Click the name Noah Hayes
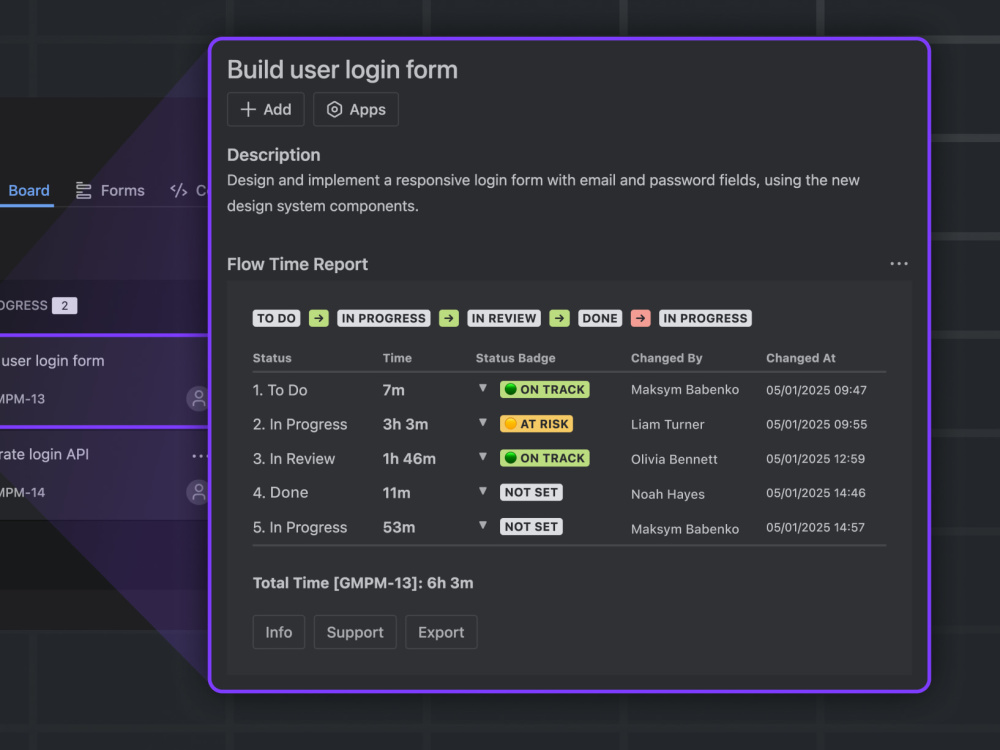 [668, 494]
